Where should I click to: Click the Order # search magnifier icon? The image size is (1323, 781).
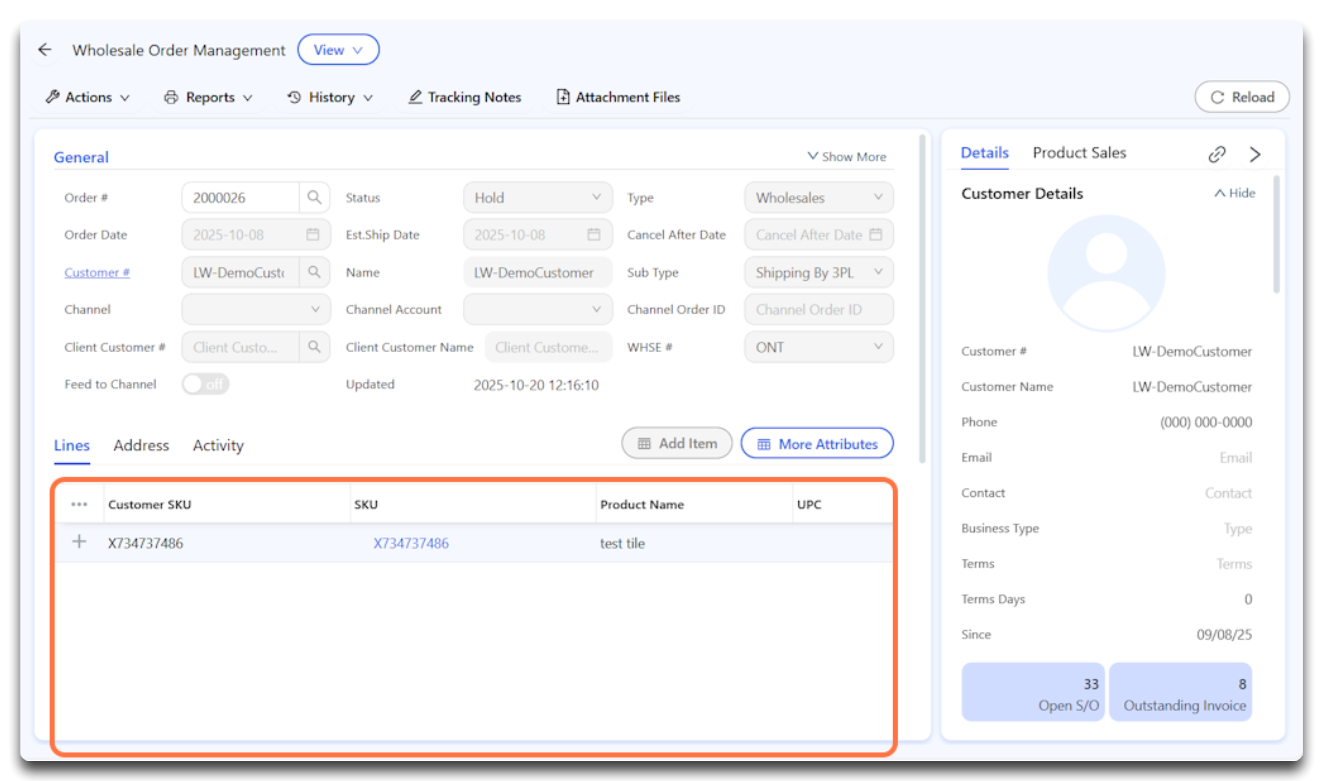[314, 198]
